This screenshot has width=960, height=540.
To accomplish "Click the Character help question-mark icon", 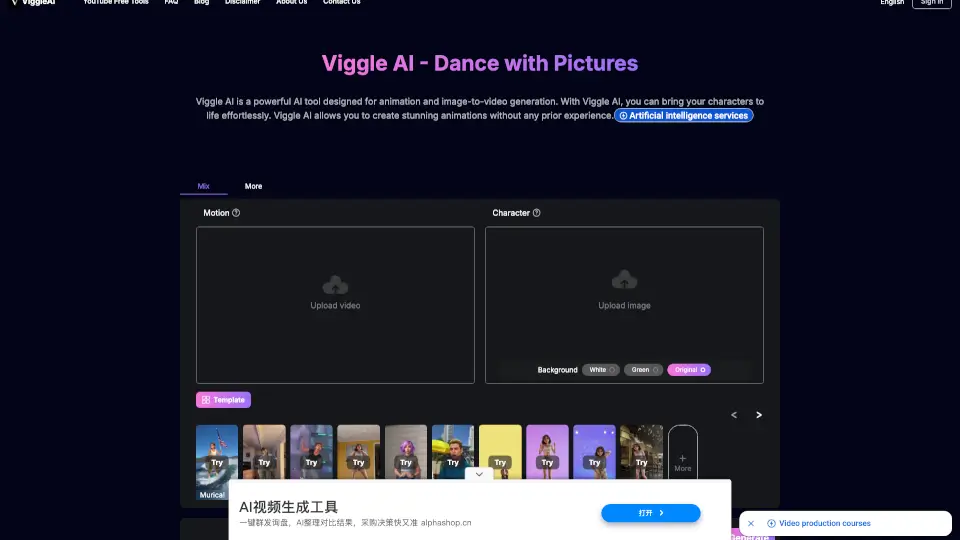I will point(536,213).
